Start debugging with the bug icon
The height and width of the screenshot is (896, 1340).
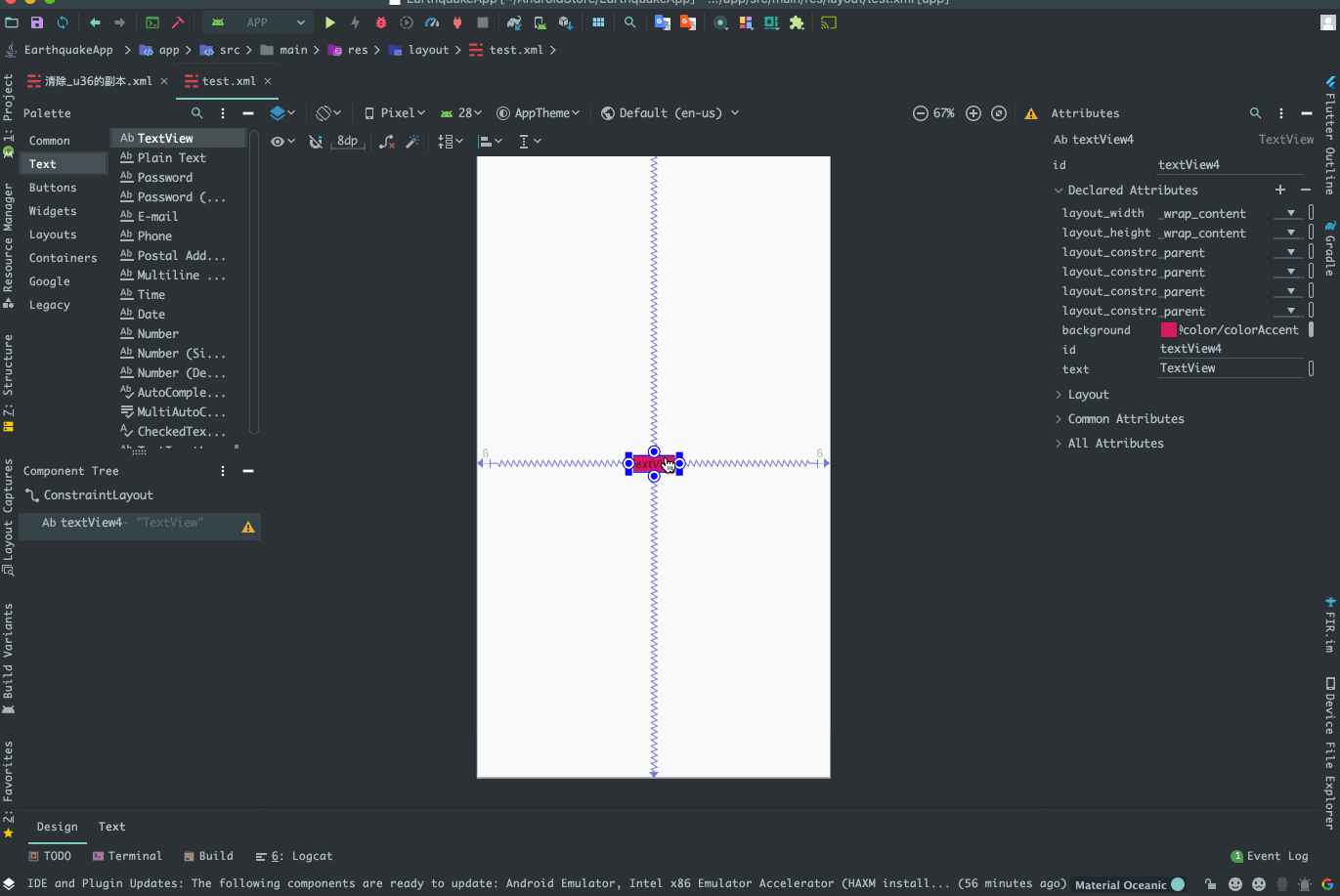pos(381,22)
